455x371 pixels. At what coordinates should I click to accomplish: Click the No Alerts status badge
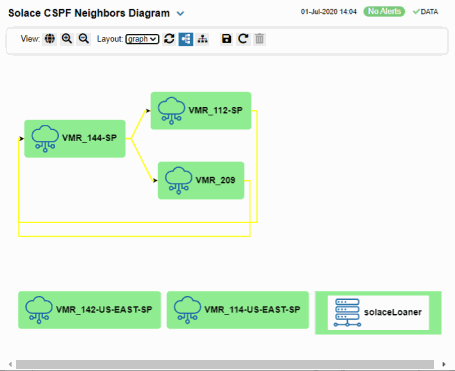[x=384, y=11]
